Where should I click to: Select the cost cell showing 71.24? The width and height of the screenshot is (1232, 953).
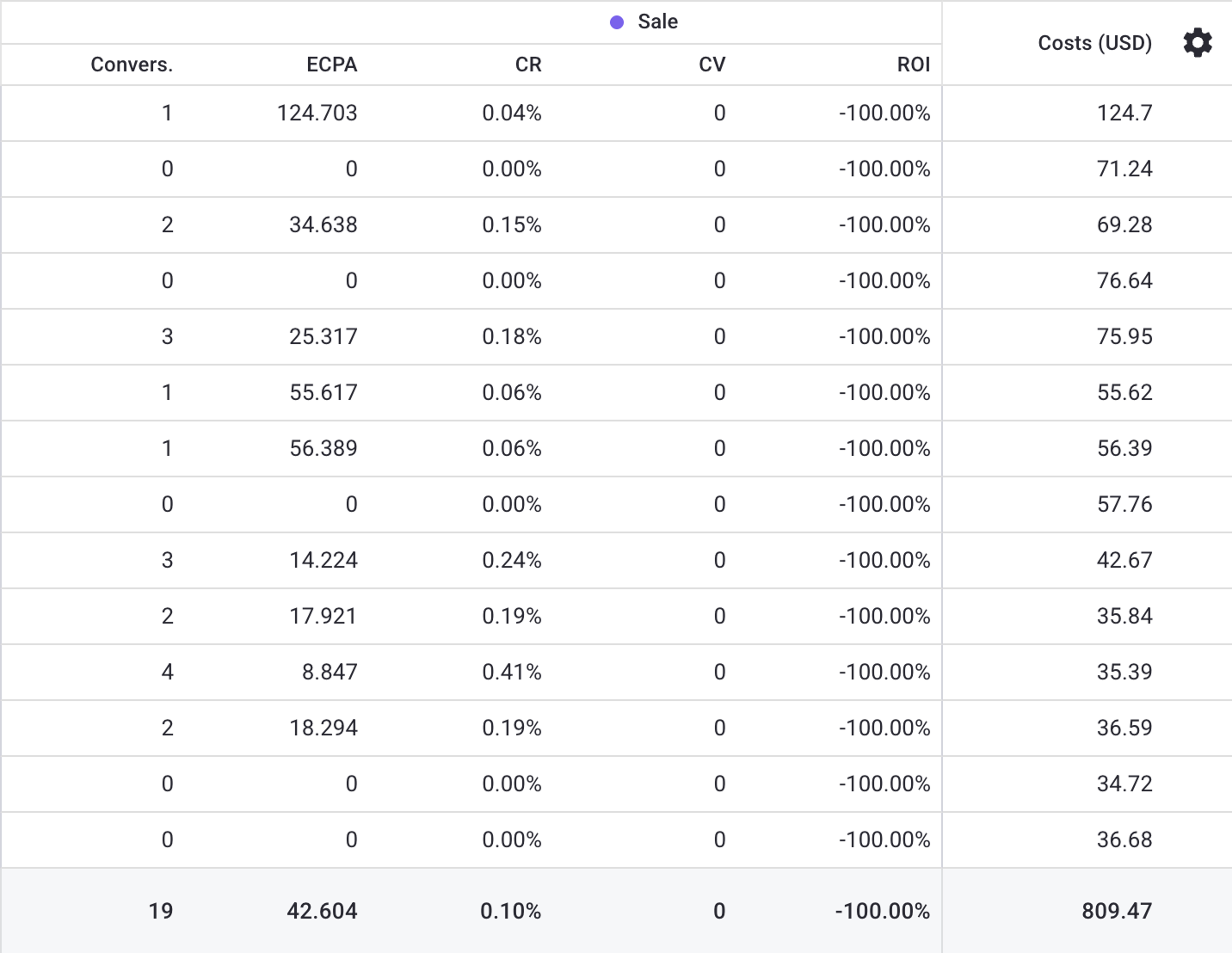1124,169
